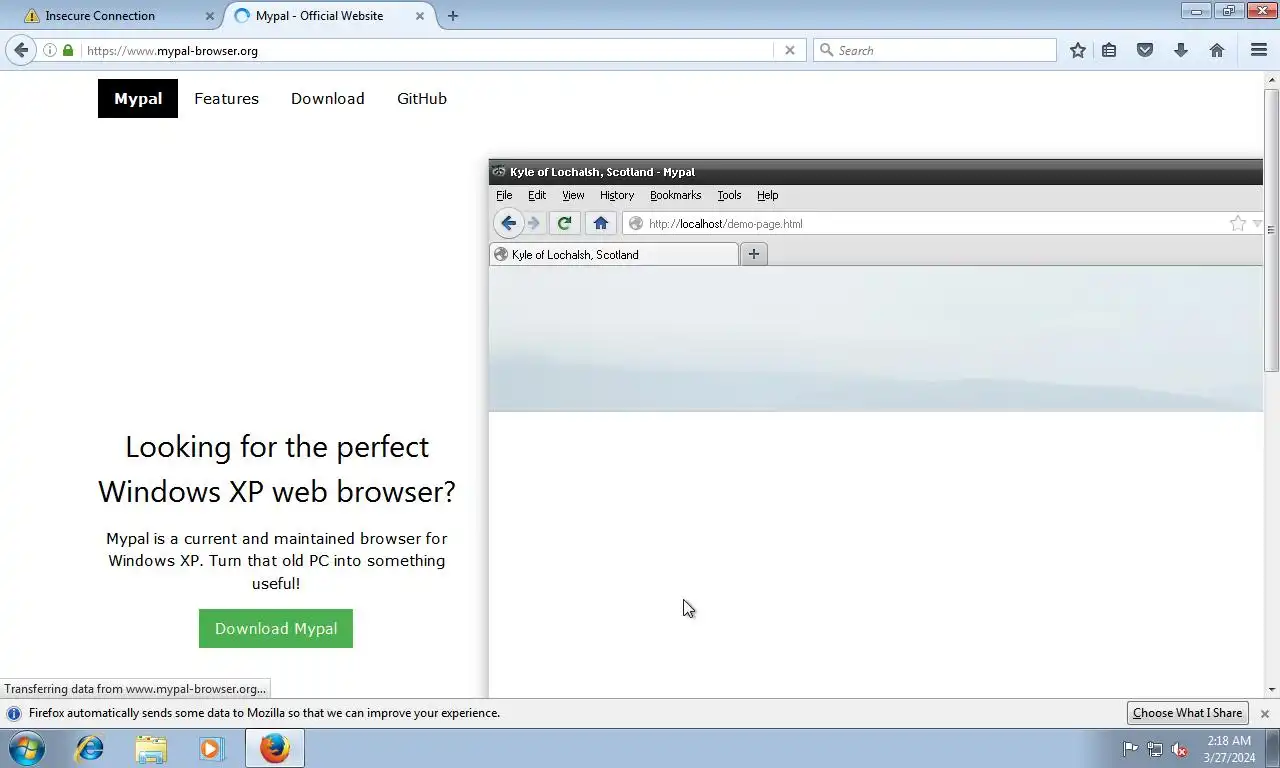Click the page vertical scrollbar thumb
Viewport: 1280px width, 768px height.
[1272, 230]
